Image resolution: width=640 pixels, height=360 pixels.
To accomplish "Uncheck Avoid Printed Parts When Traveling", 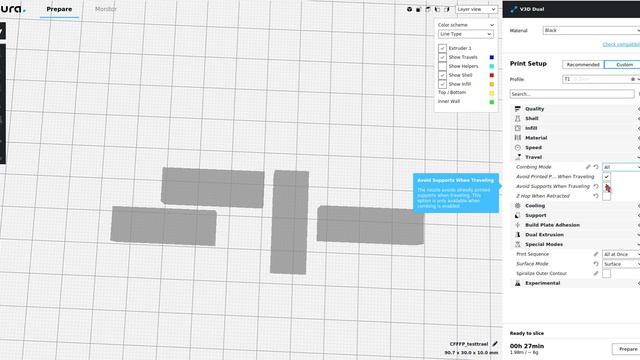I will (607, 177).
